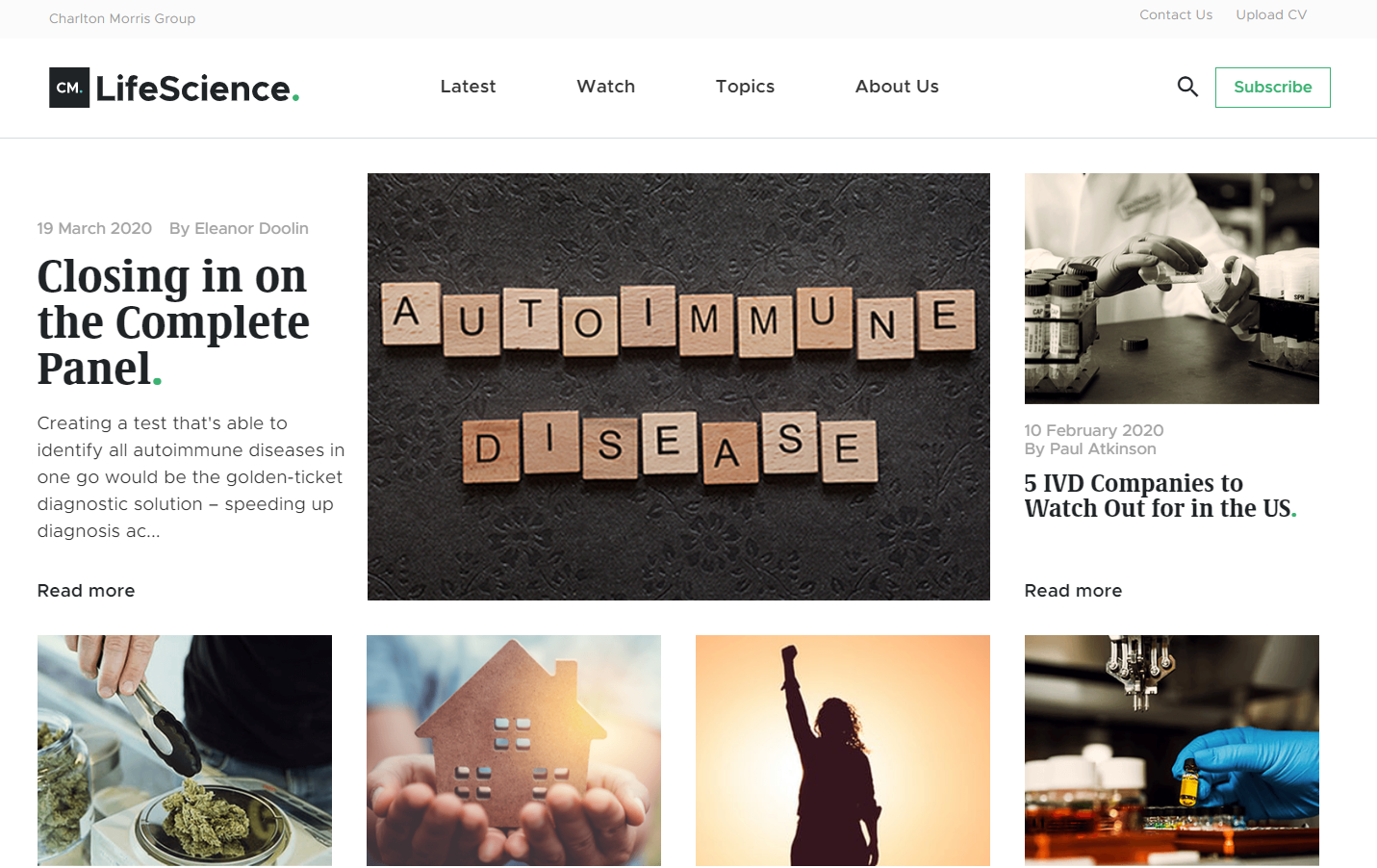Open the Closing in on the Complete Panel headline
This screenshot has height=868, width=1377.
(173, 322)
